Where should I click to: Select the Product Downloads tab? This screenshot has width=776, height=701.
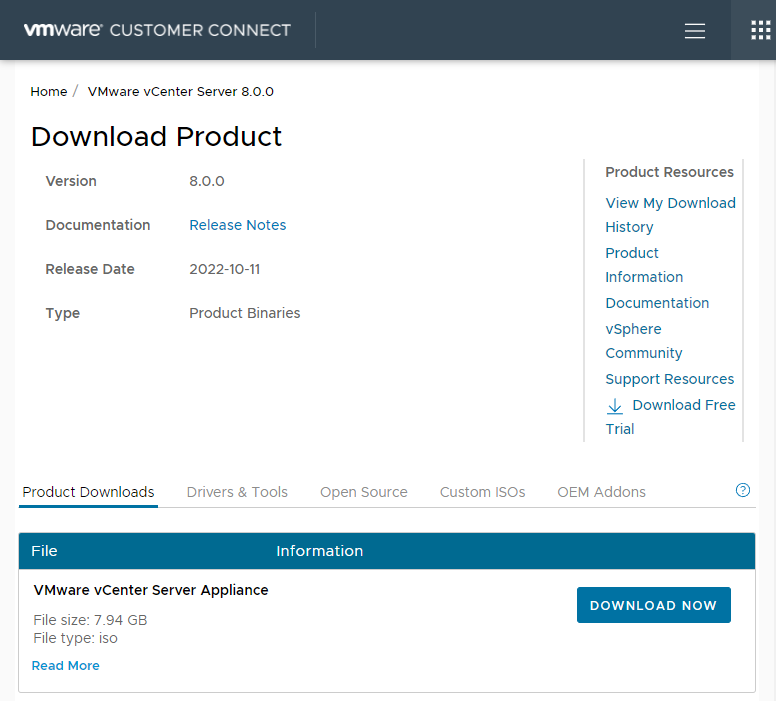[x=88, y=492]
